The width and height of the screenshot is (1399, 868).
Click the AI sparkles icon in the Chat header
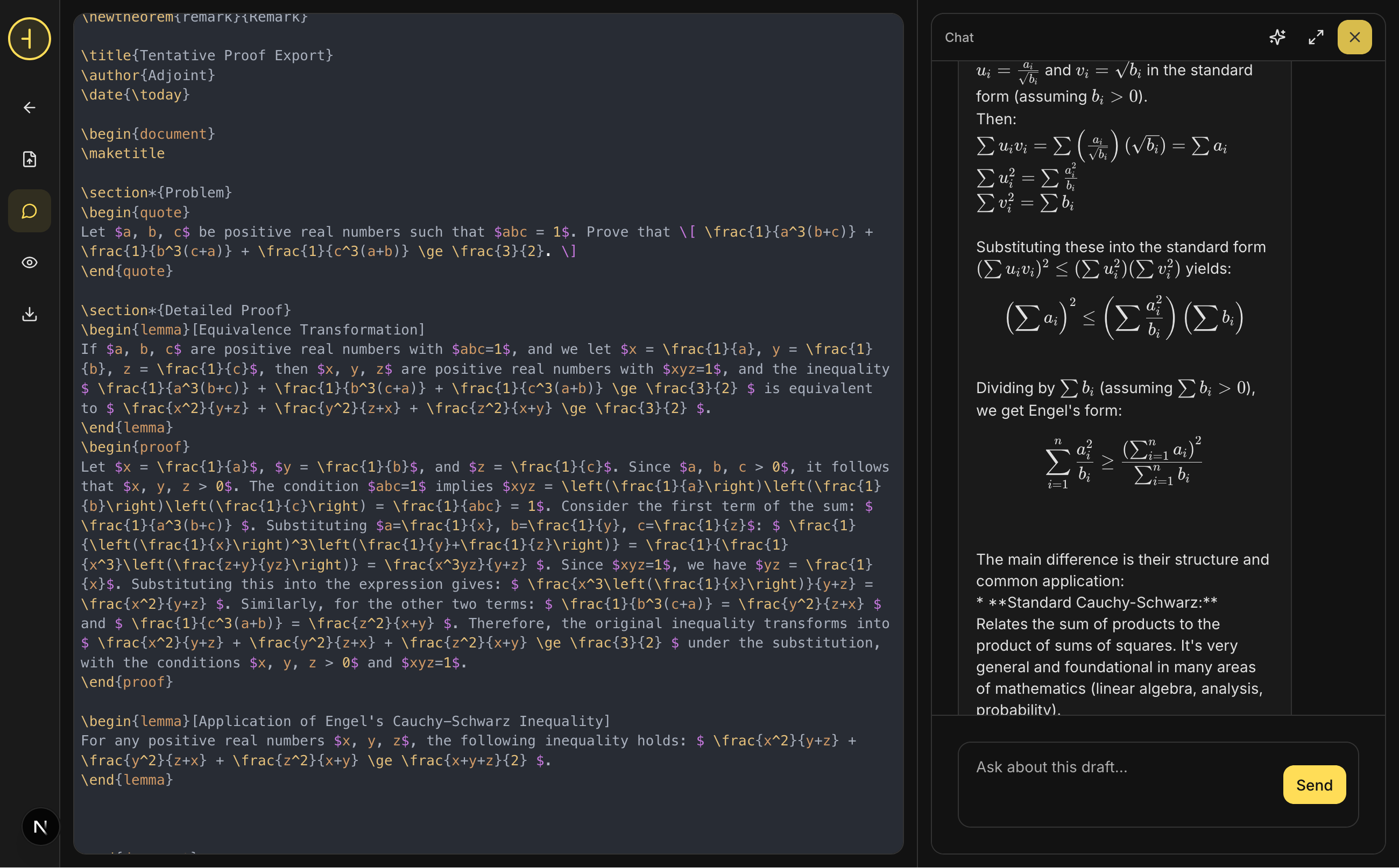[1277, 37]
